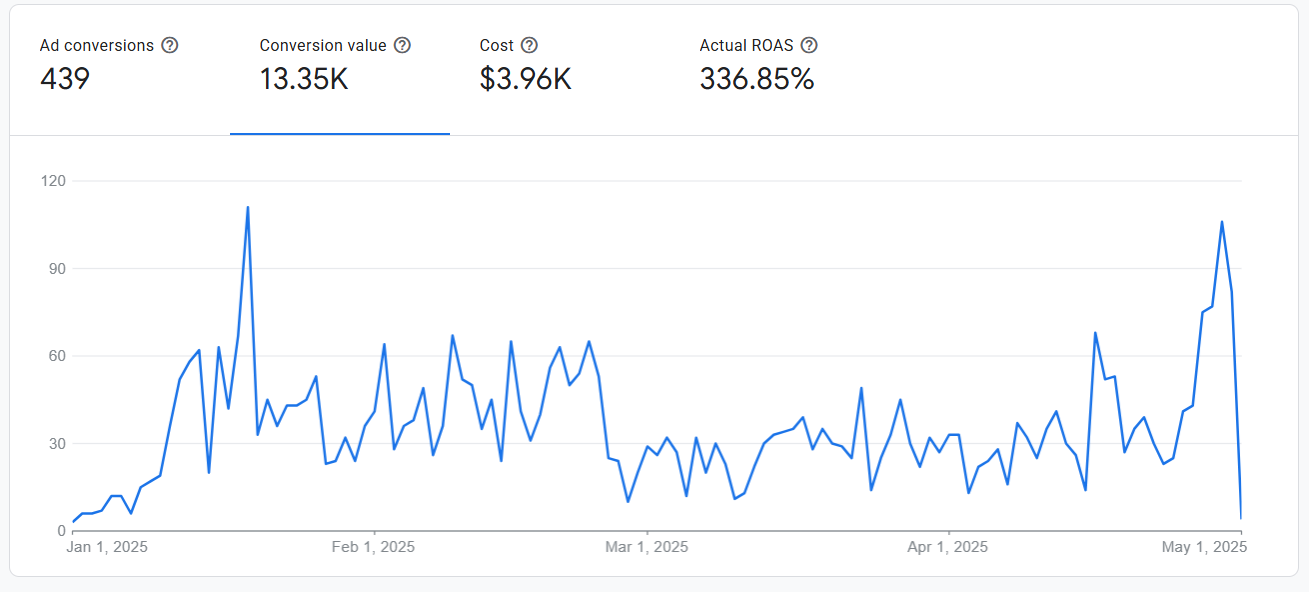The width and height of the screenshot is (1309, 592).
Task: Click the Mar 1, 2025 axis label
Action: [647, 547]
